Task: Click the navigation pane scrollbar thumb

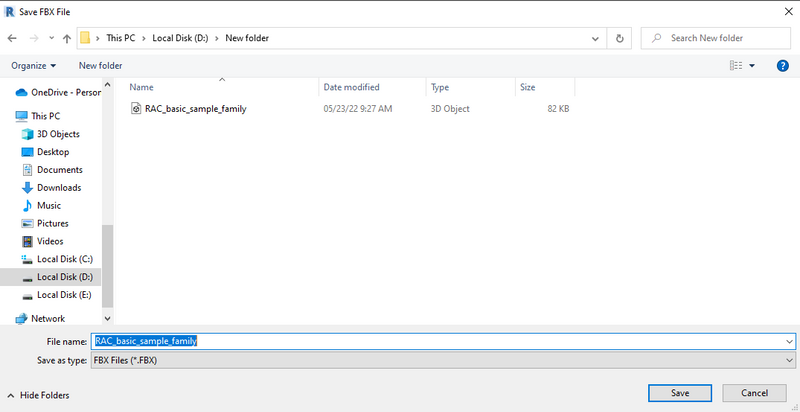Action: tap(107, 266)
